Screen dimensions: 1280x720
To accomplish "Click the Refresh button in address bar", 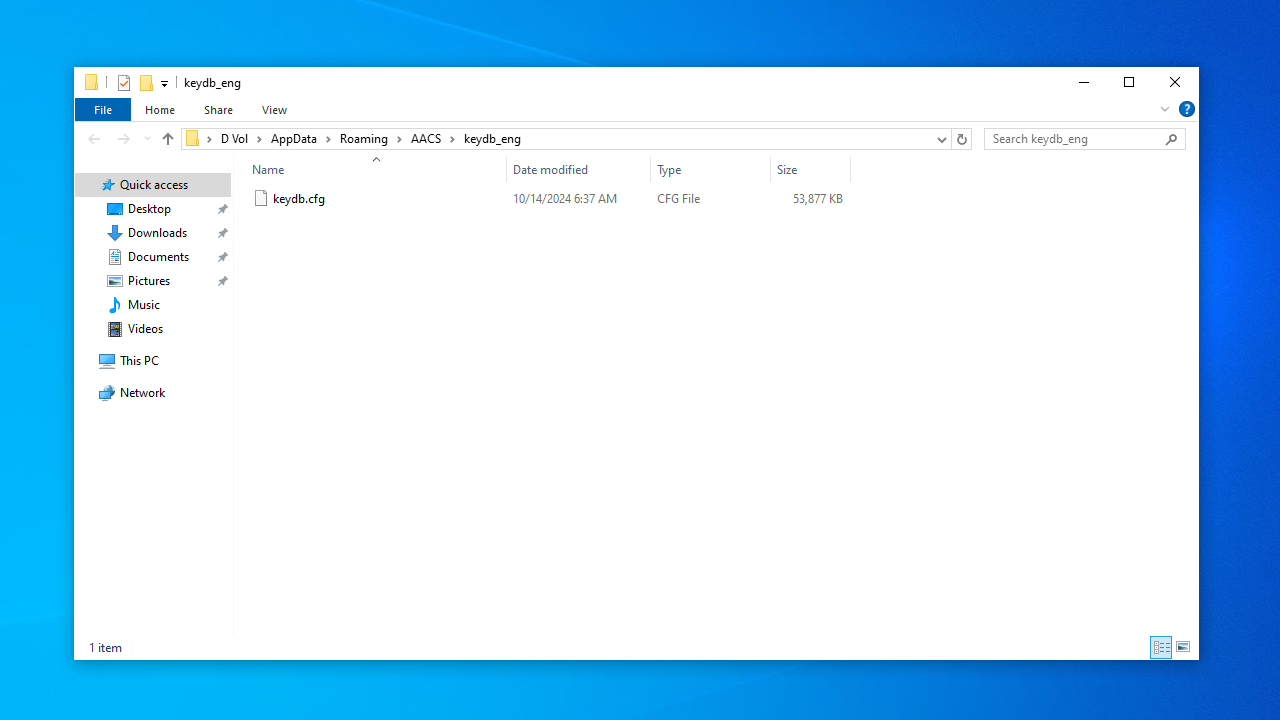I will click(x=962, y=139).
